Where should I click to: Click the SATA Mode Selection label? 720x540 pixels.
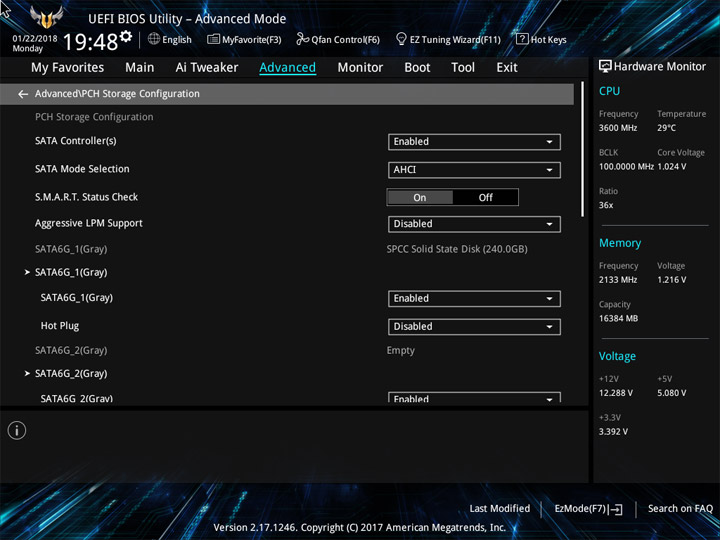(82, 169)
